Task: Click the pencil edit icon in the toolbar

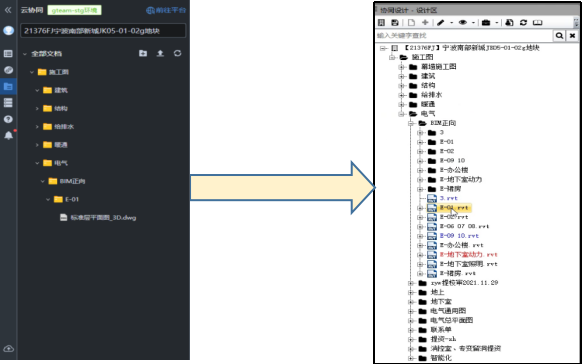Action: coord(441,23)
